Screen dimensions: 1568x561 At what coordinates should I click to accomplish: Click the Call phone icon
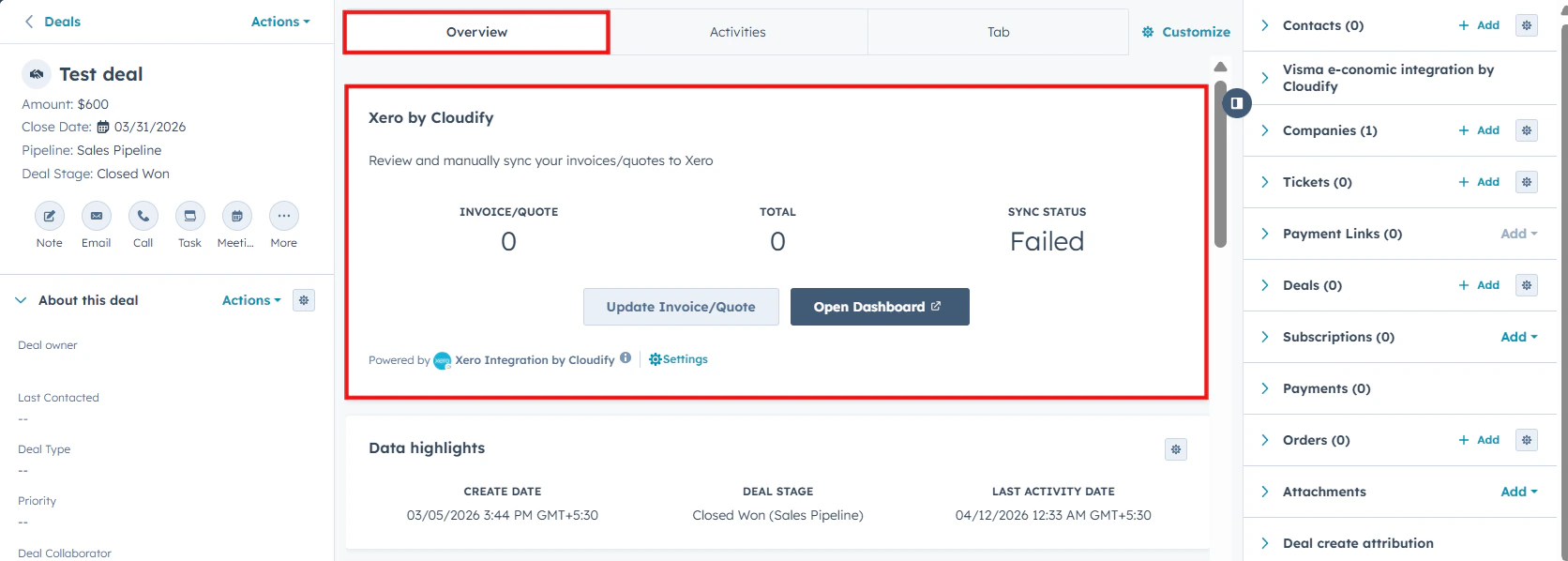click(x=143, y=216)
